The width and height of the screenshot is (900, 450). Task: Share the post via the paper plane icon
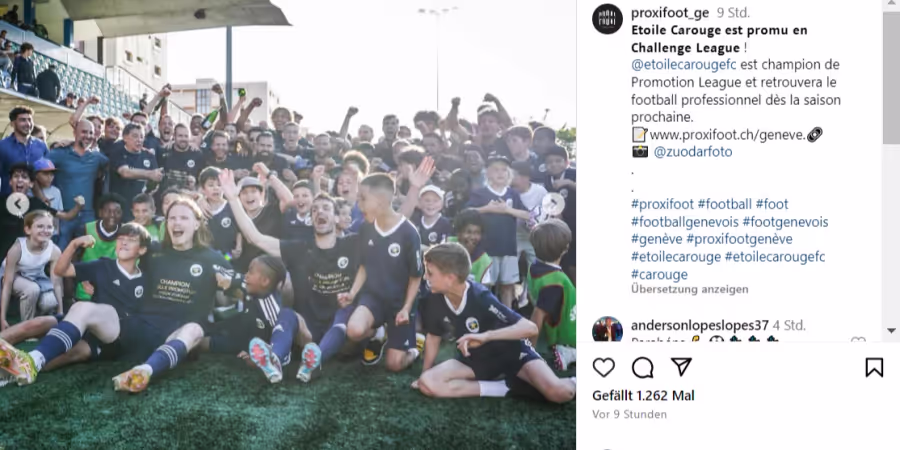(681, 367)
